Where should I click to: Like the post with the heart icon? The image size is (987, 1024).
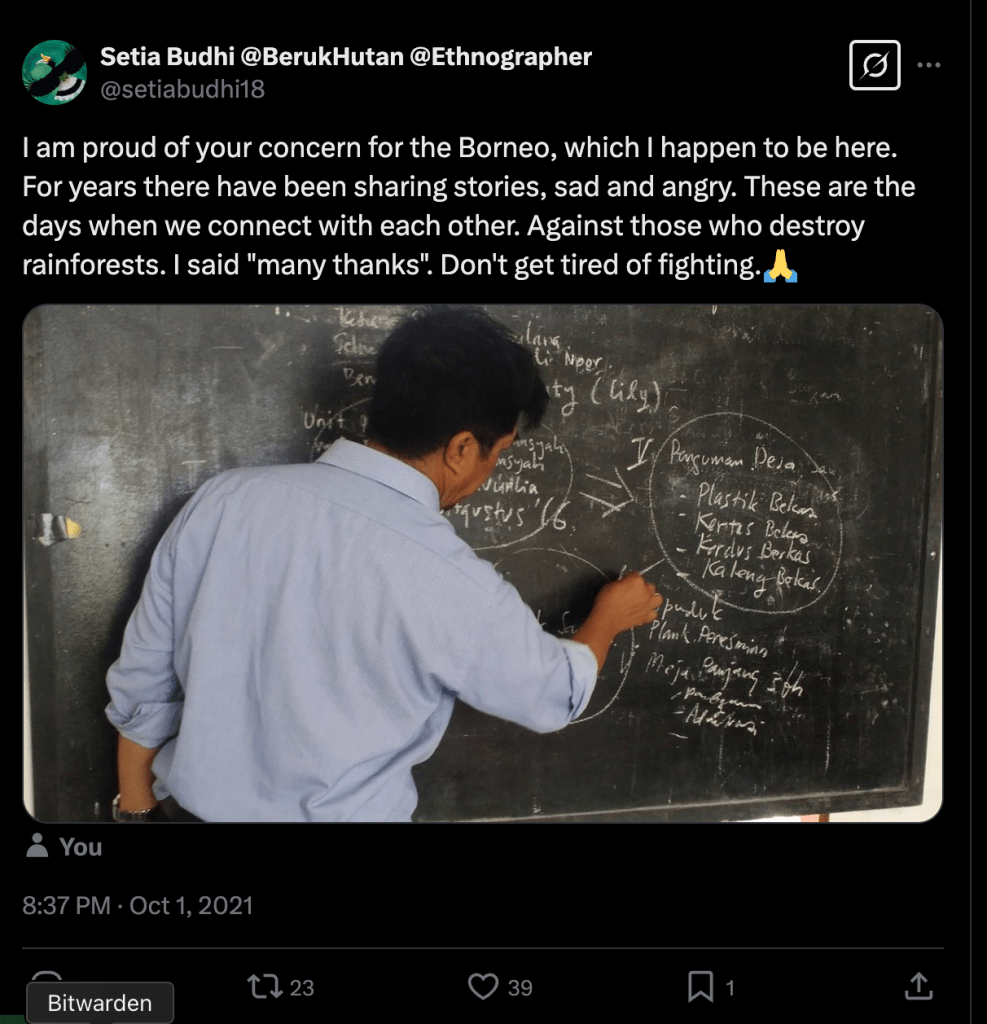(x=483, y=987)
